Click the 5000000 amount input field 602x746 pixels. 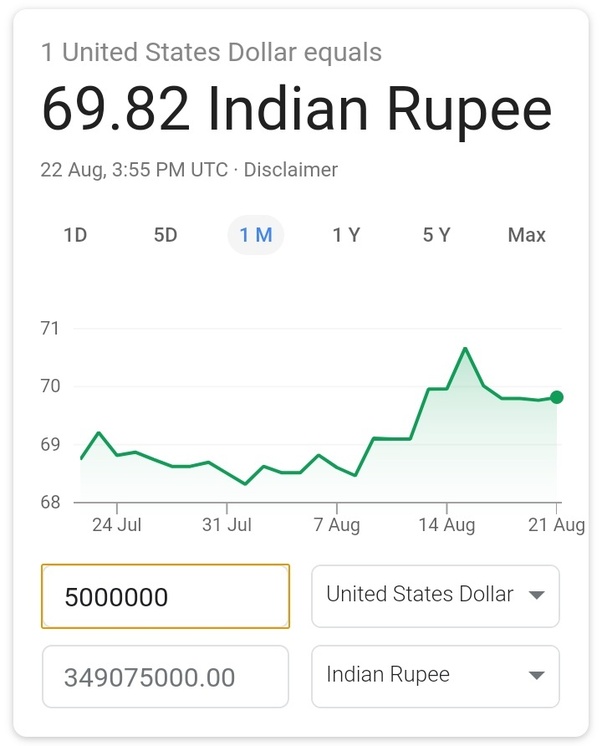165,597
